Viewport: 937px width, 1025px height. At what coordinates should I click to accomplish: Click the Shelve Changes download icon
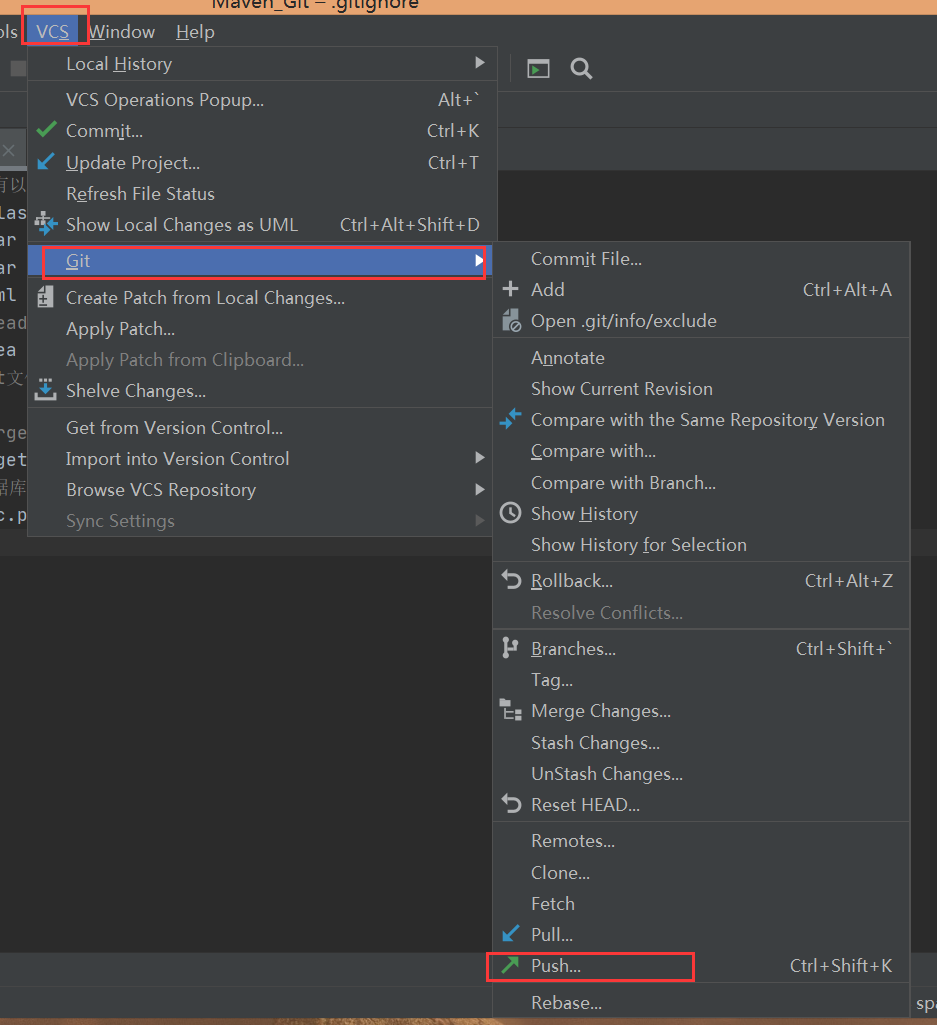(45, 390)
